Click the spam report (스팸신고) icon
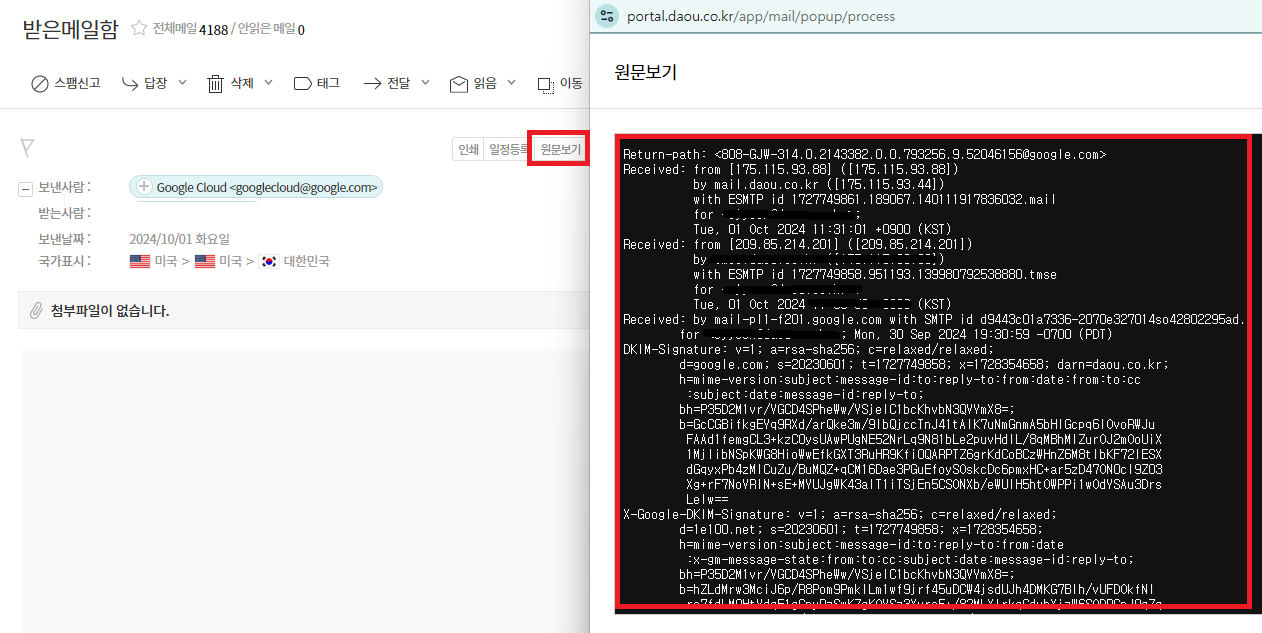The image size is (1262, 633). [40, 84]
